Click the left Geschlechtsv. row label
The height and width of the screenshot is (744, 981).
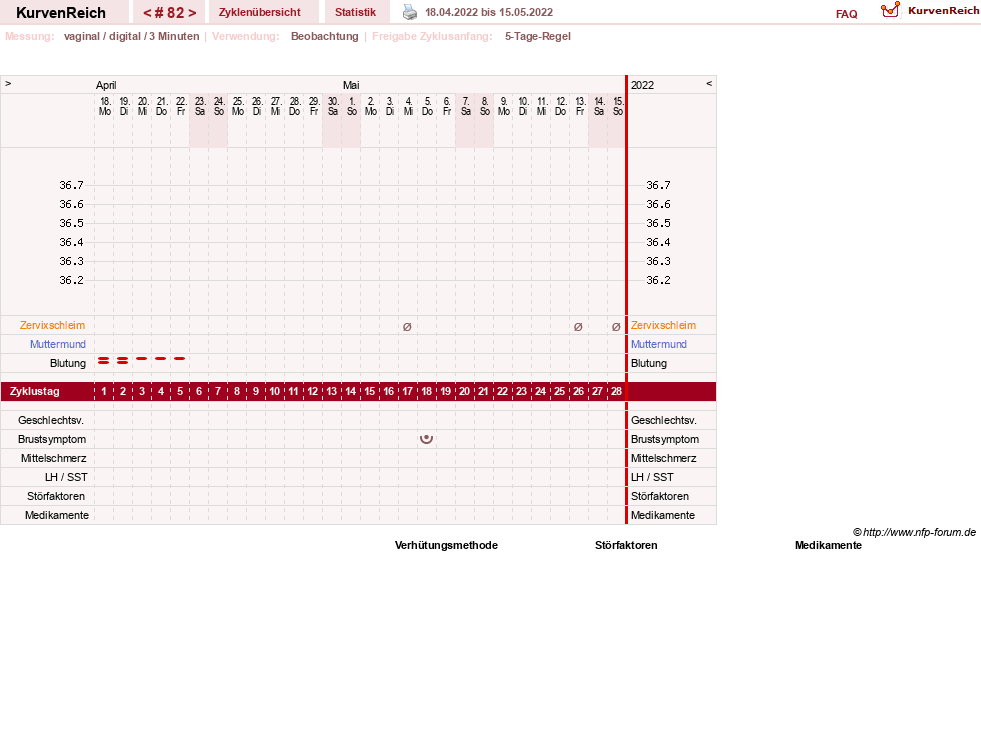[51, 420]
